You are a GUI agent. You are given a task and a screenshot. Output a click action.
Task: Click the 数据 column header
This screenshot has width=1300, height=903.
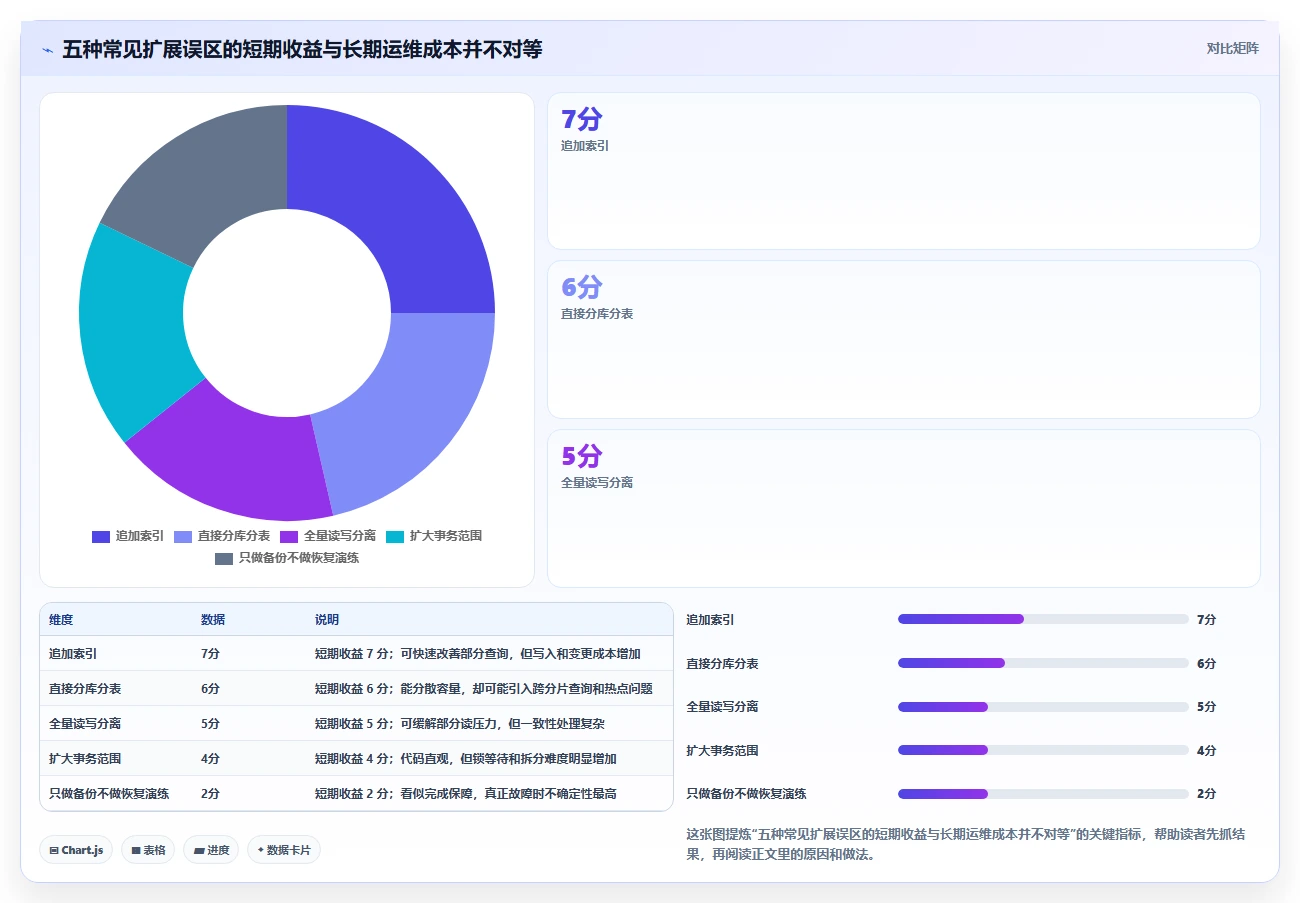pos(213,620)
